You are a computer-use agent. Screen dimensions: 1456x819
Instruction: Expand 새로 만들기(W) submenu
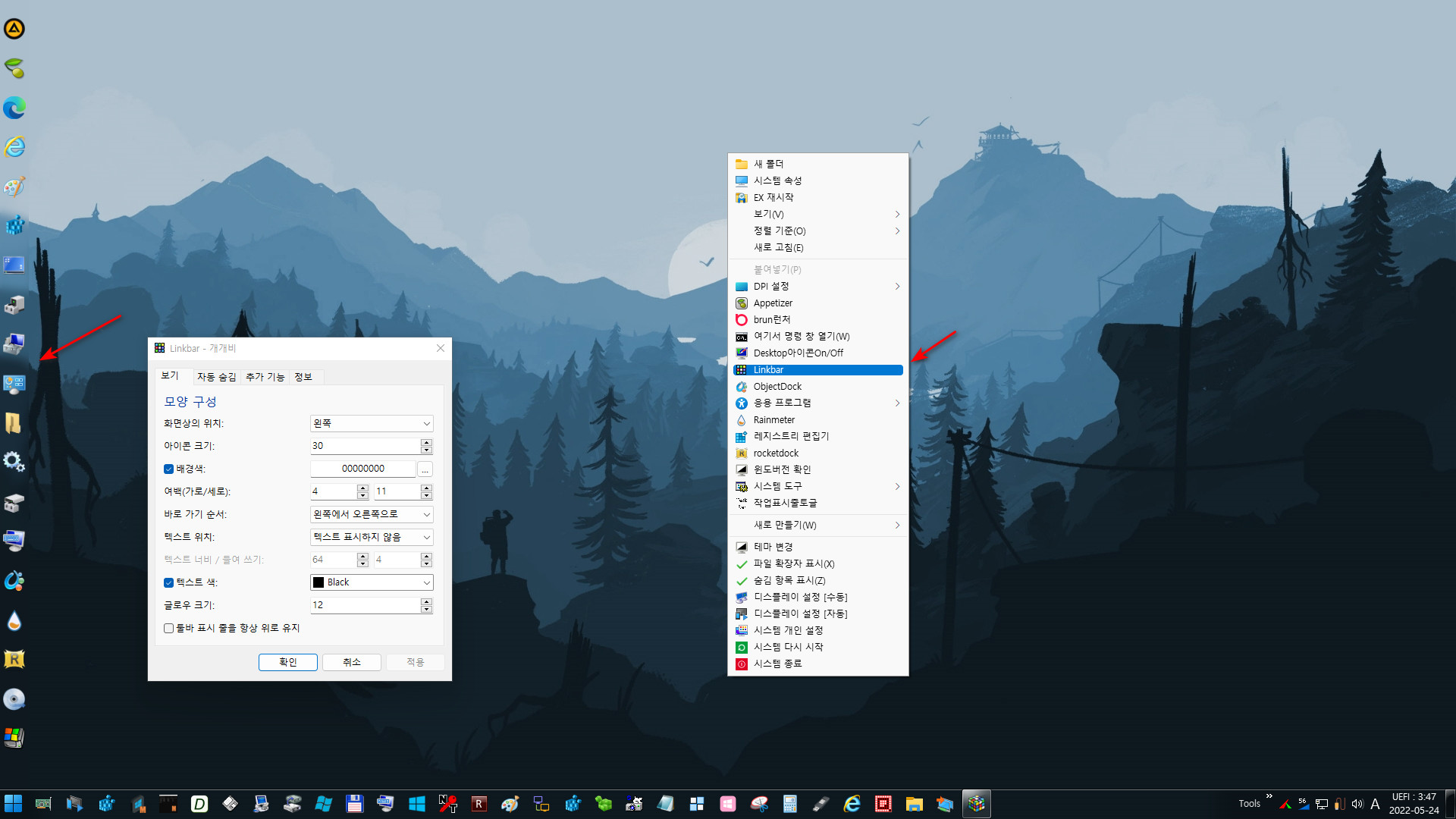tap(817, 525)
